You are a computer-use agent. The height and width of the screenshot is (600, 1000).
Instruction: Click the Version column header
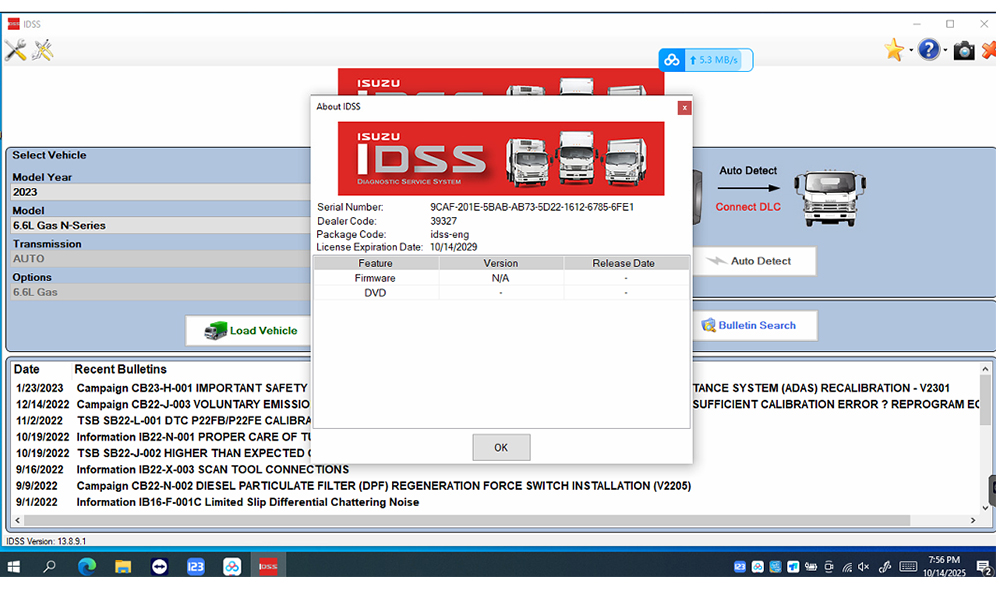pyautogui.click(x=501, y=263)
